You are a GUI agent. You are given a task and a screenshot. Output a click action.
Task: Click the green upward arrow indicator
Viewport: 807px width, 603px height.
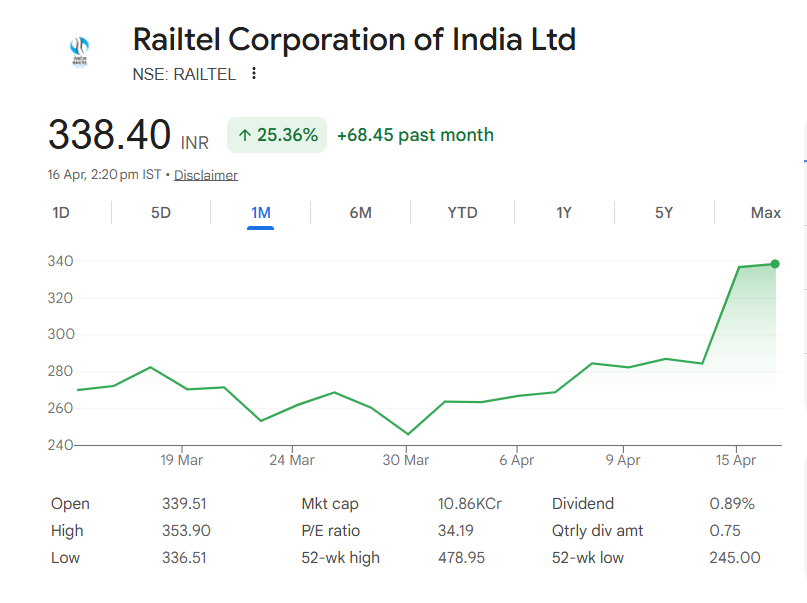coord(245,134)
